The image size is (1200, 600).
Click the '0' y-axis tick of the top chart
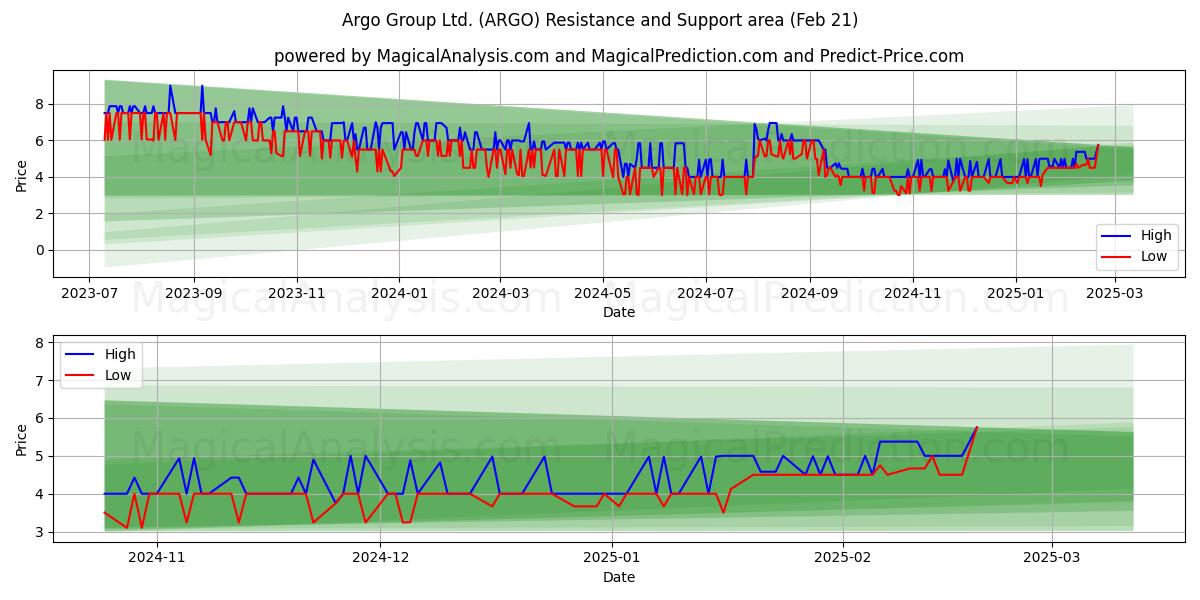(x=41, y=250)
